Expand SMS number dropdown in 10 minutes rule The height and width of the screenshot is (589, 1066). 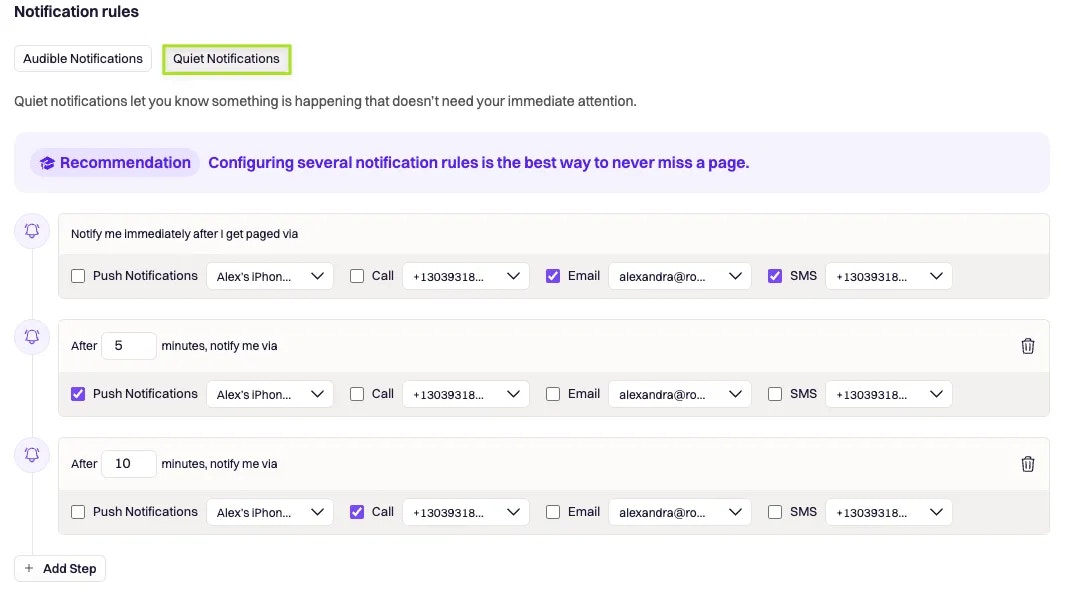(889, 512)
